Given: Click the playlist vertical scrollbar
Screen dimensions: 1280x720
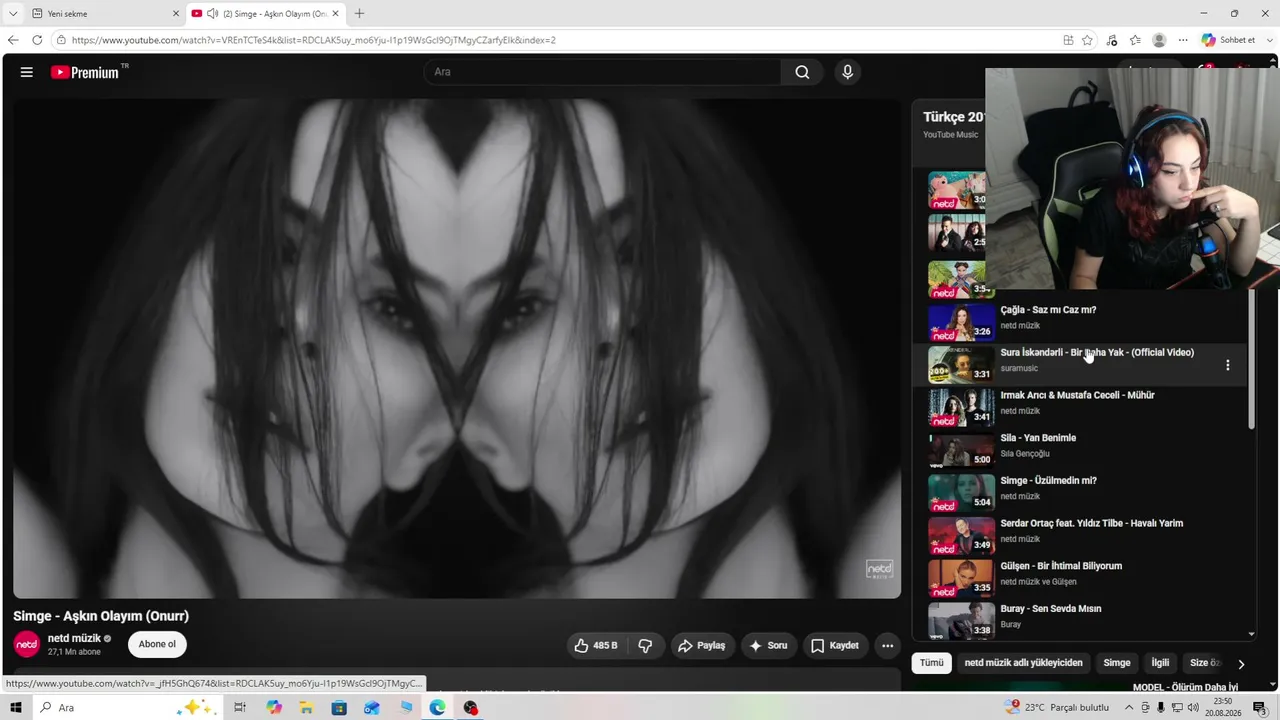Looking at the screenshot, I should pyautogui.click(x=1251, y=360).
